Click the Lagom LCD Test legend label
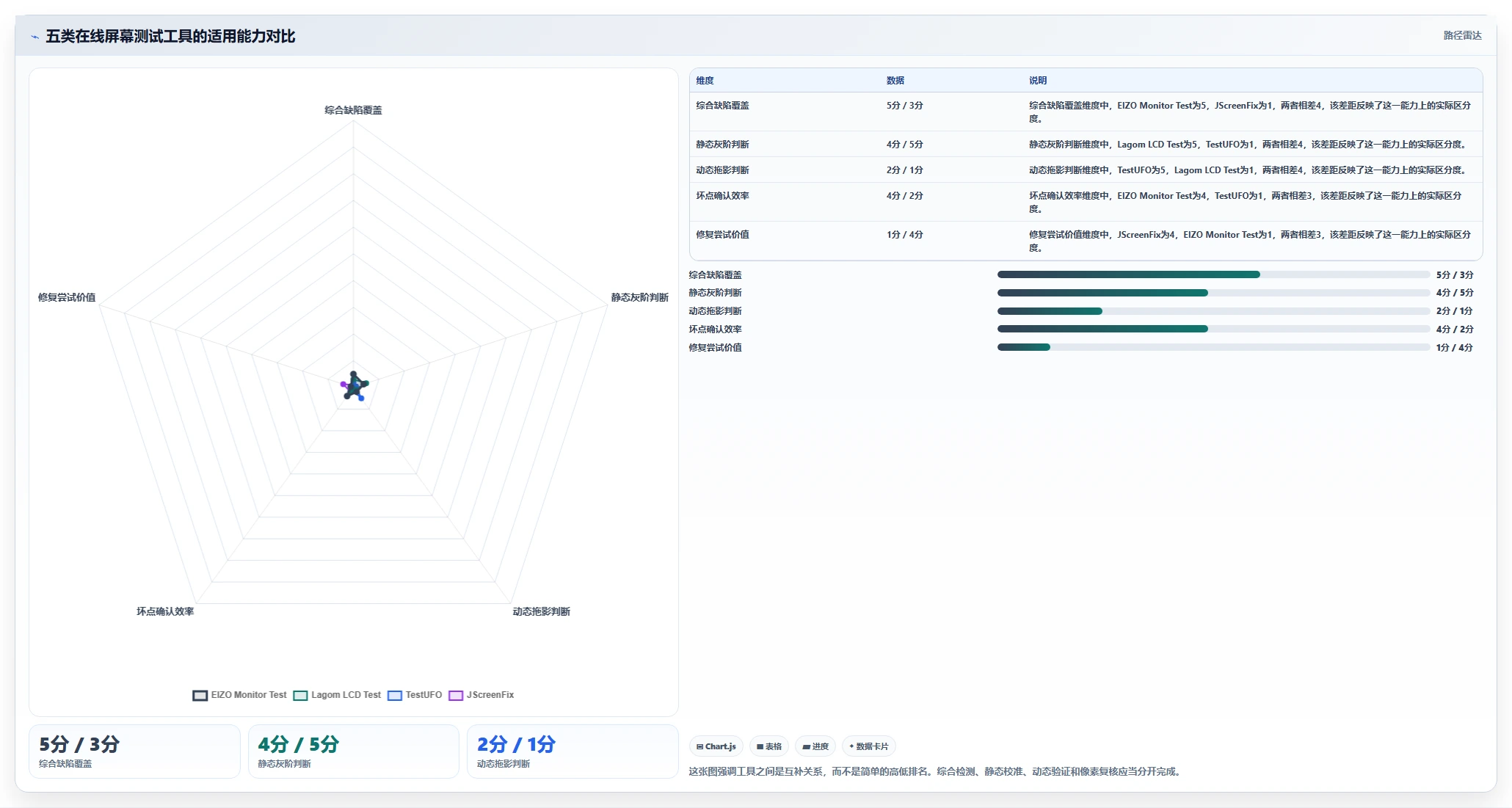1512x808 pixels. [x=346, y=695]
